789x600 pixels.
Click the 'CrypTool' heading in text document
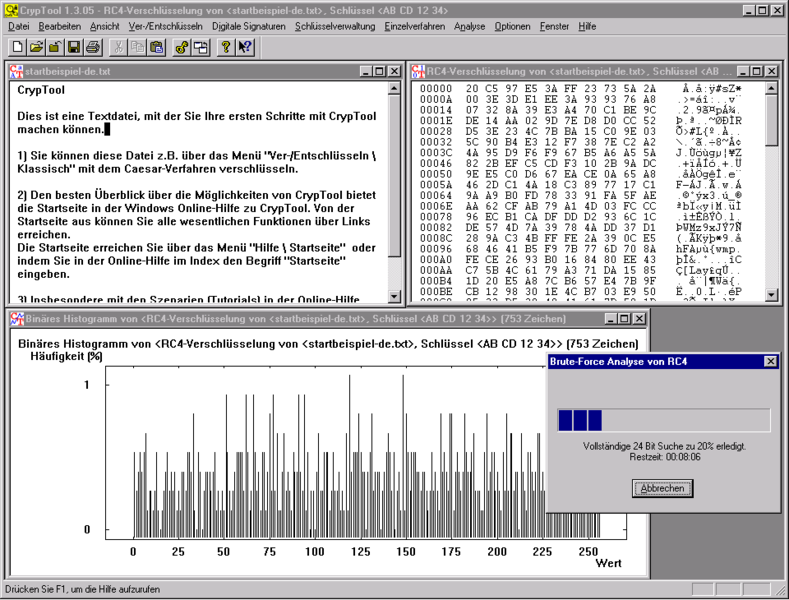pos(41,90)
